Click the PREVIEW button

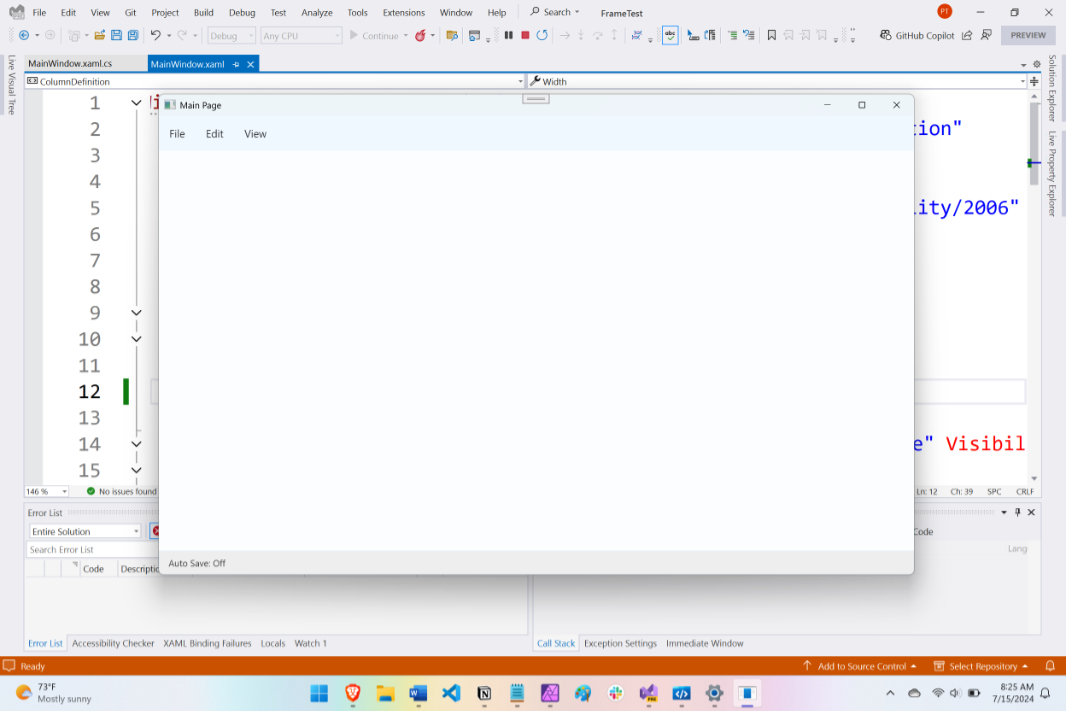[1028, 35]
